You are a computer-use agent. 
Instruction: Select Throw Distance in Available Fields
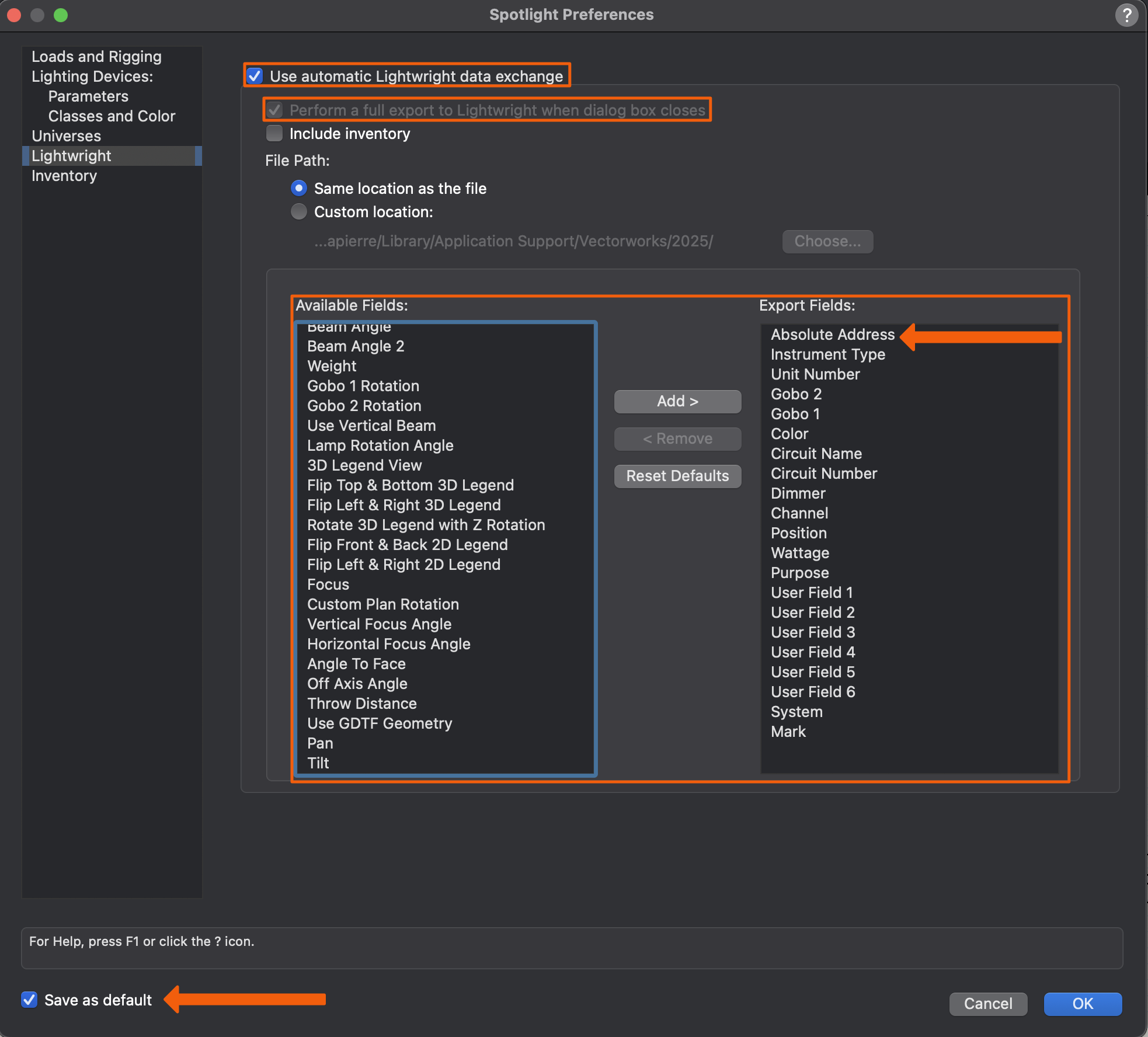362,704
